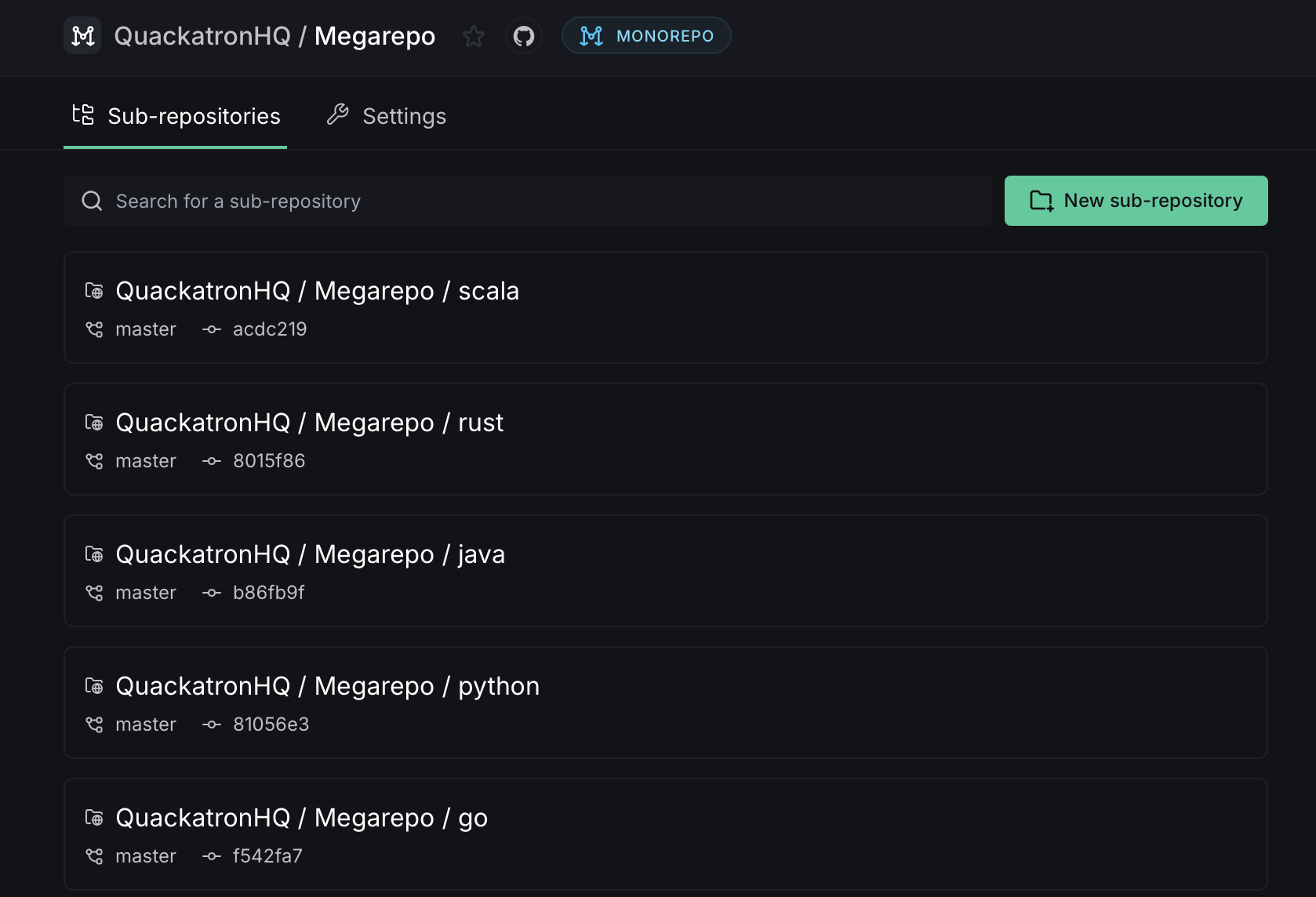
Task: Click the Megarepo logo icon in header
Action: click(x=82, y=36)
